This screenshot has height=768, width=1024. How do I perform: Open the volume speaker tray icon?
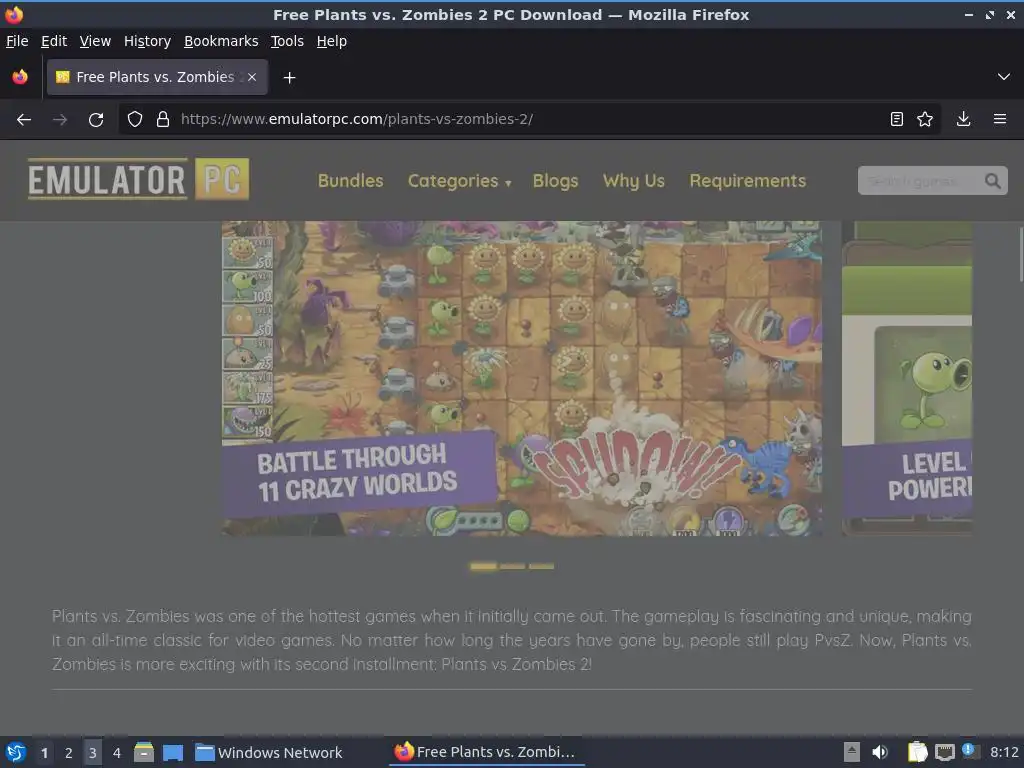(880, 752)
